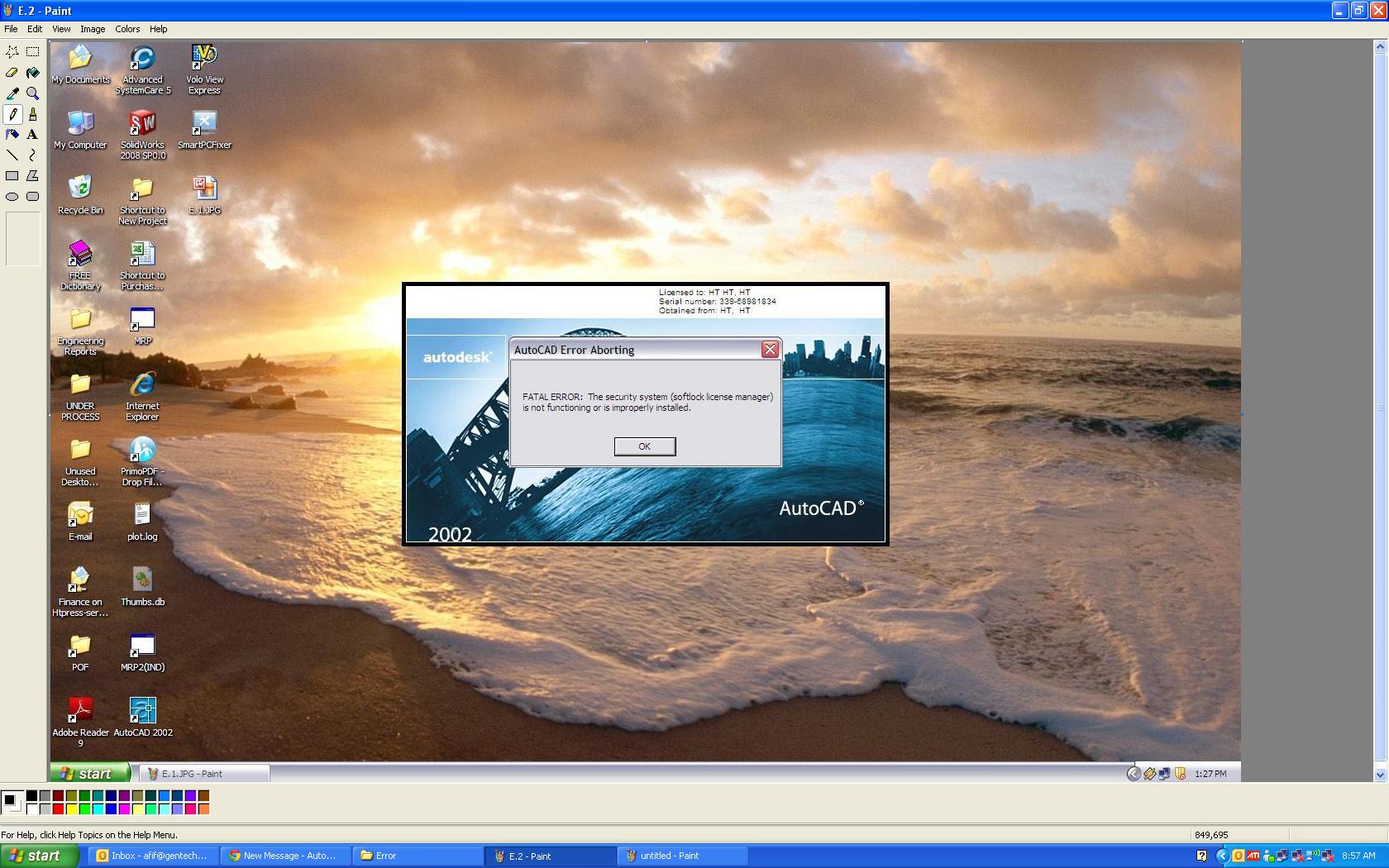
Task: Click the OK button in pictured AutoCAD error
Action: [x=645, y=446]
